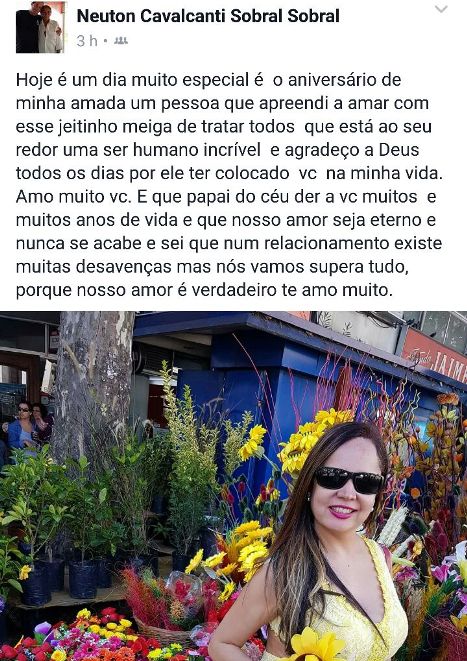The image size is (467, 661).
Task: Open the Neuton Cavalcanti Sobral Sobral profile link
Action: click(208, 16)
